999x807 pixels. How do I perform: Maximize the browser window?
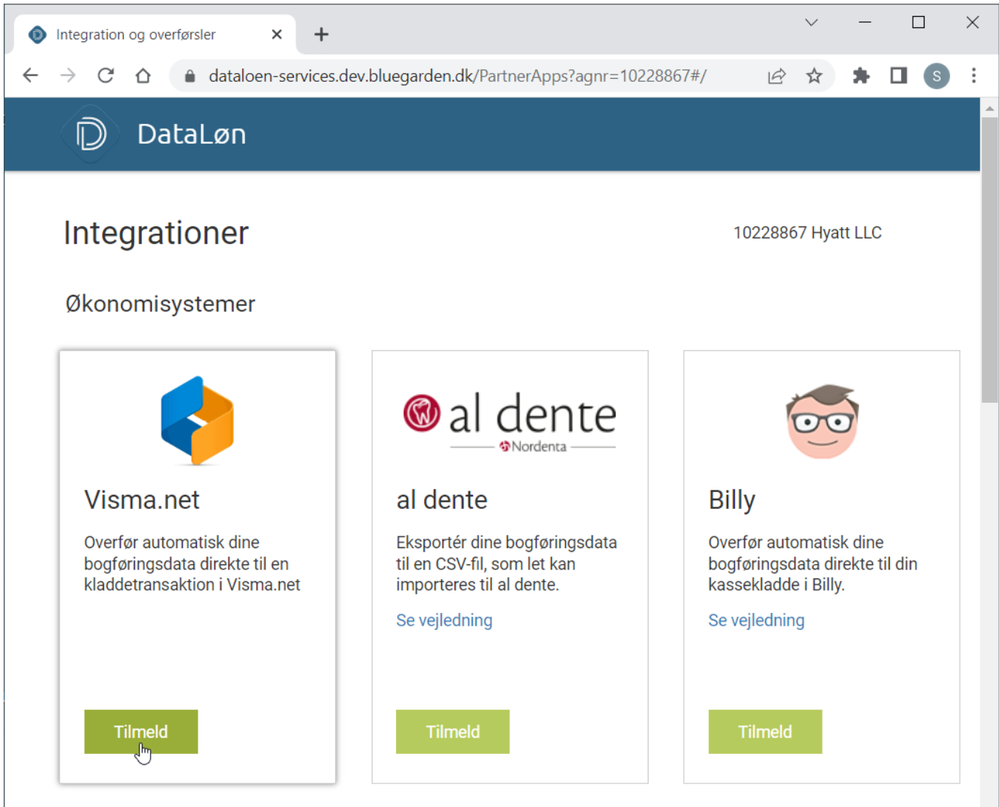click(918, 22)
